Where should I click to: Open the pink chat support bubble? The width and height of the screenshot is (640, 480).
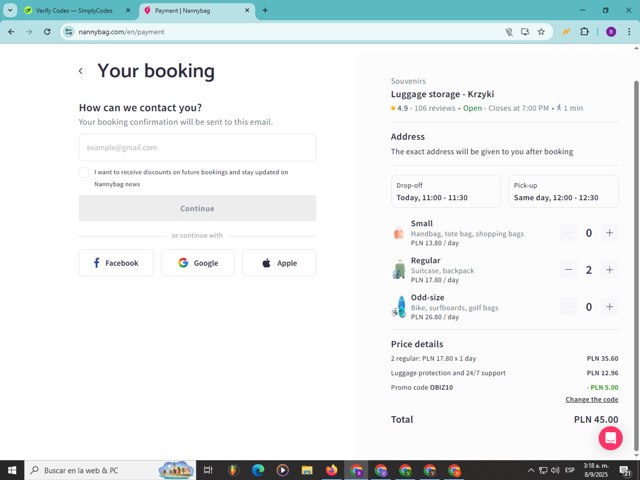point(610,438)
